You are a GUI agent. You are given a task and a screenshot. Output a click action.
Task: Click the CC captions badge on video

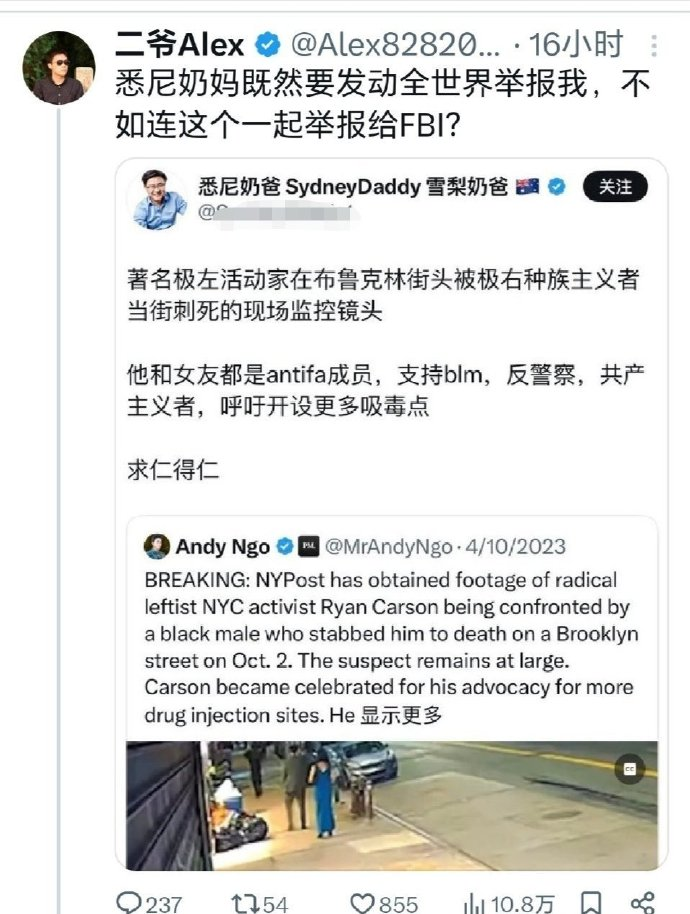pos(630,769)
